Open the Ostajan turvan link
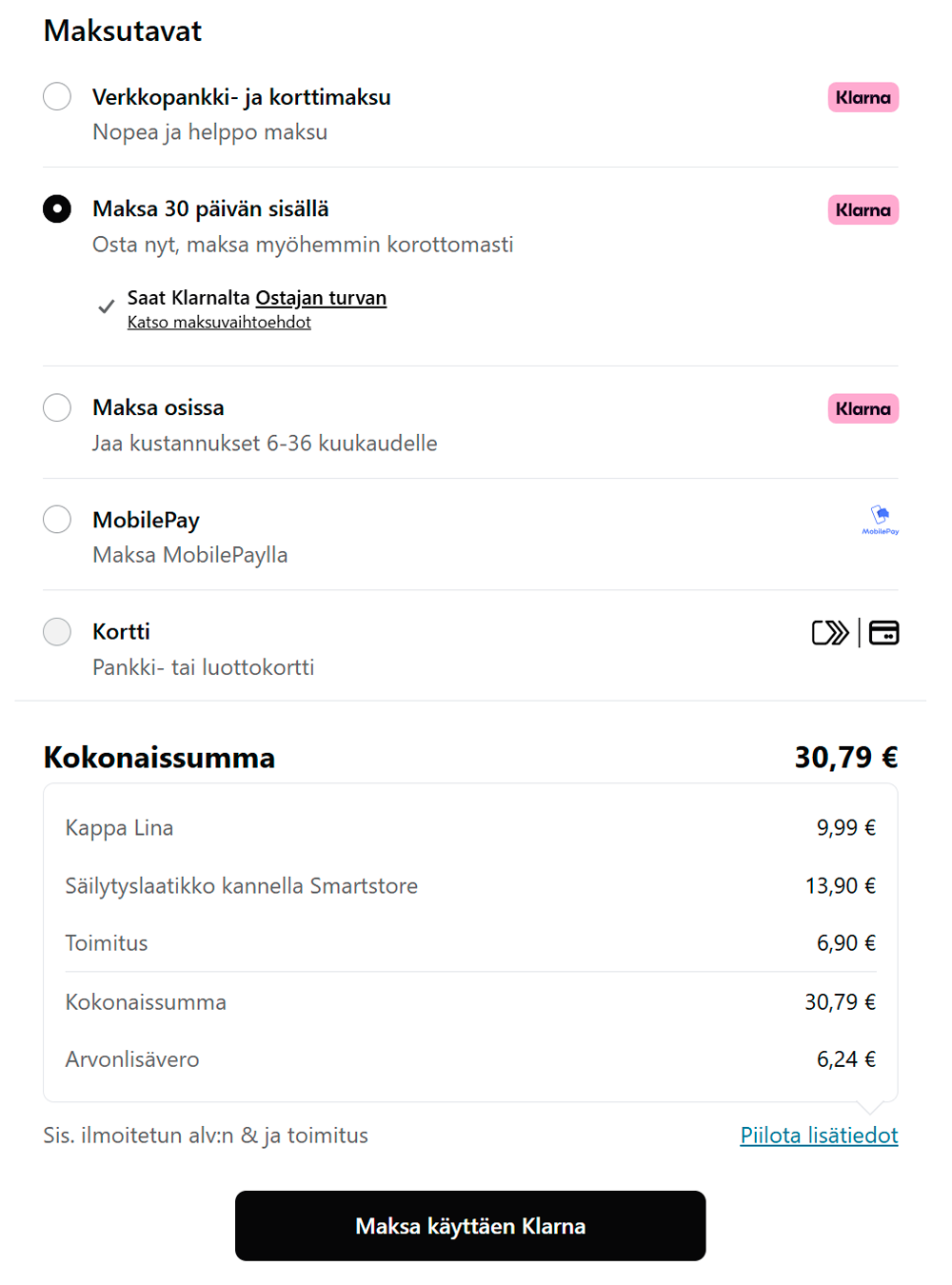 (321, 298)
